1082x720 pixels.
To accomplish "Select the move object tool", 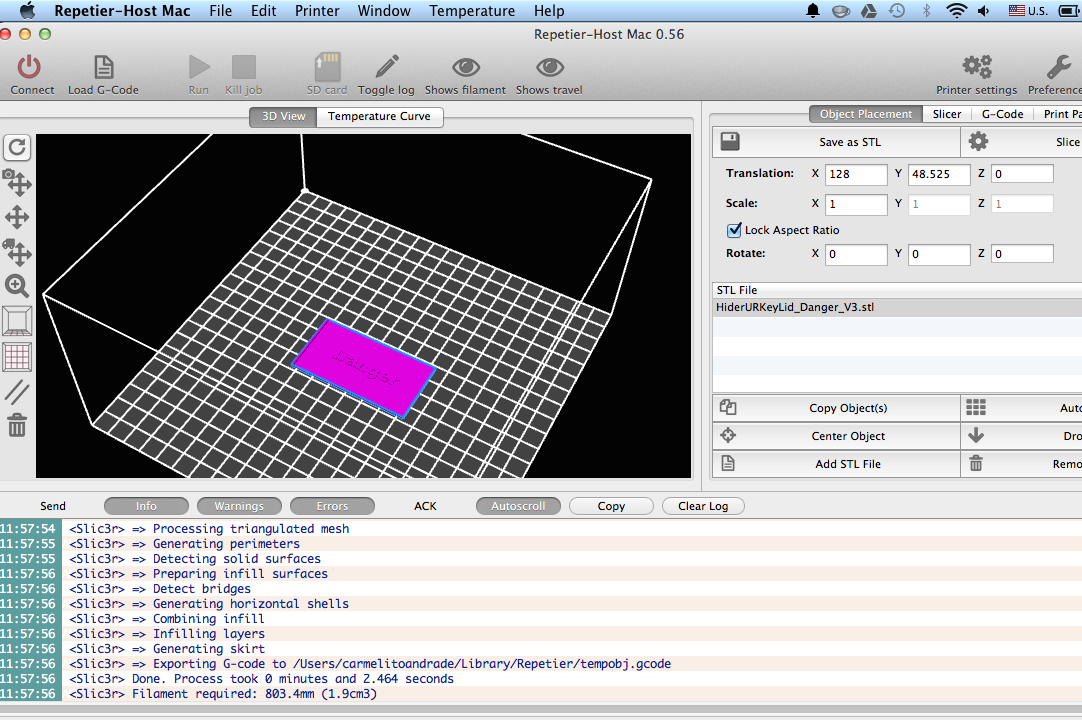I will 17,252.
